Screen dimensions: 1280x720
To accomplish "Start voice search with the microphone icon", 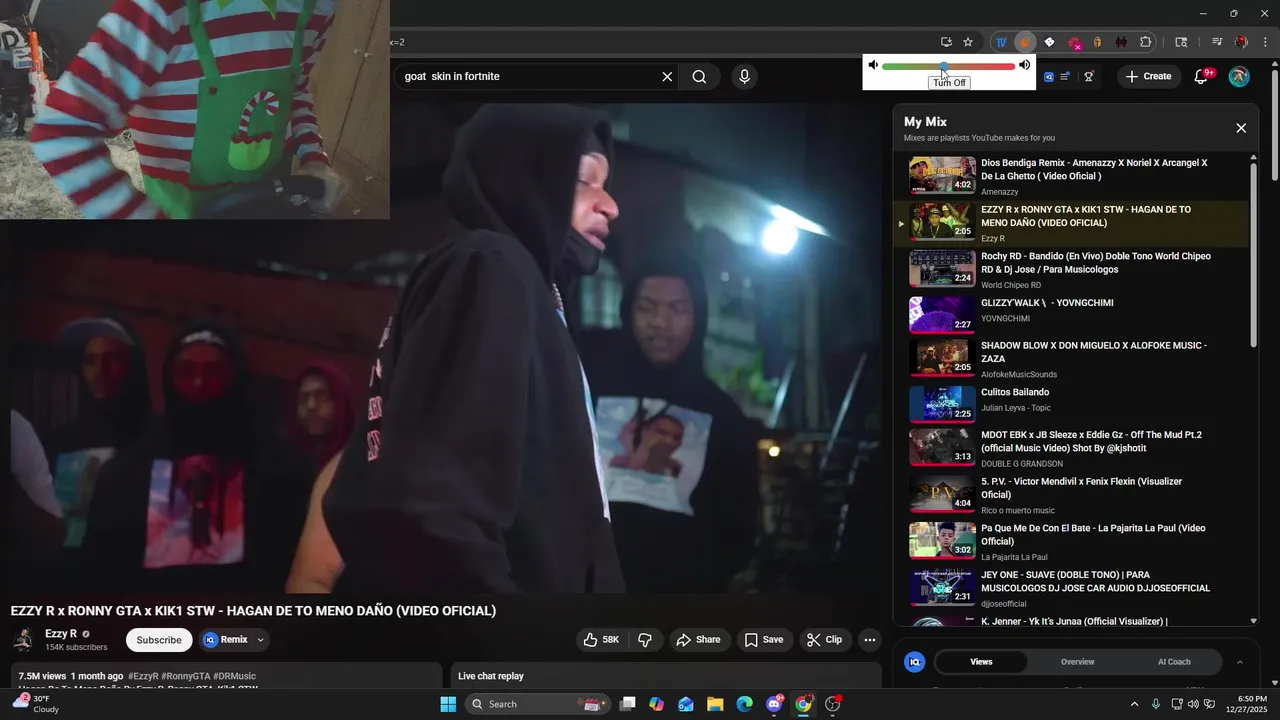I will click(744, 77).
